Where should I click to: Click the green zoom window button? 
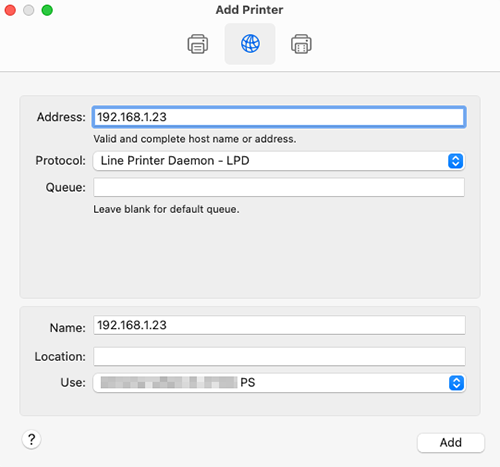click(x=47, y=10)
